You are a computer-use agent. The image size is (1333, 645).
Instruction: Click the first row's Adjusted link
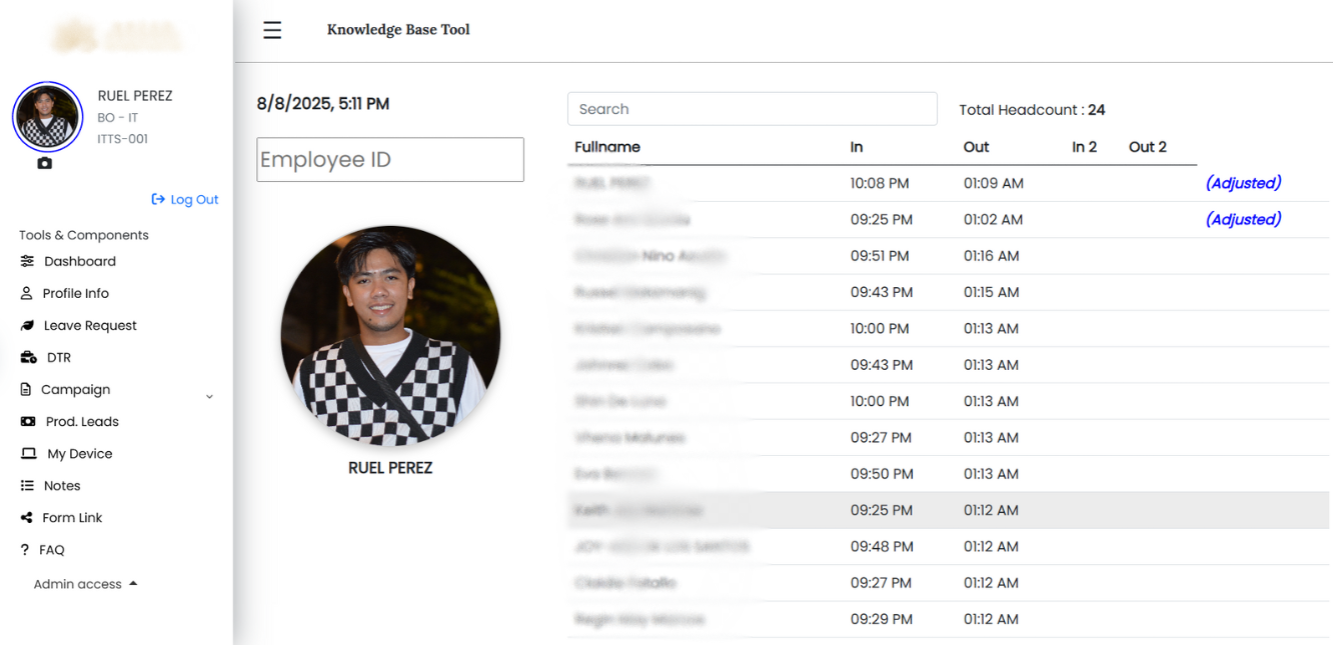click(x=1243, y=183)
